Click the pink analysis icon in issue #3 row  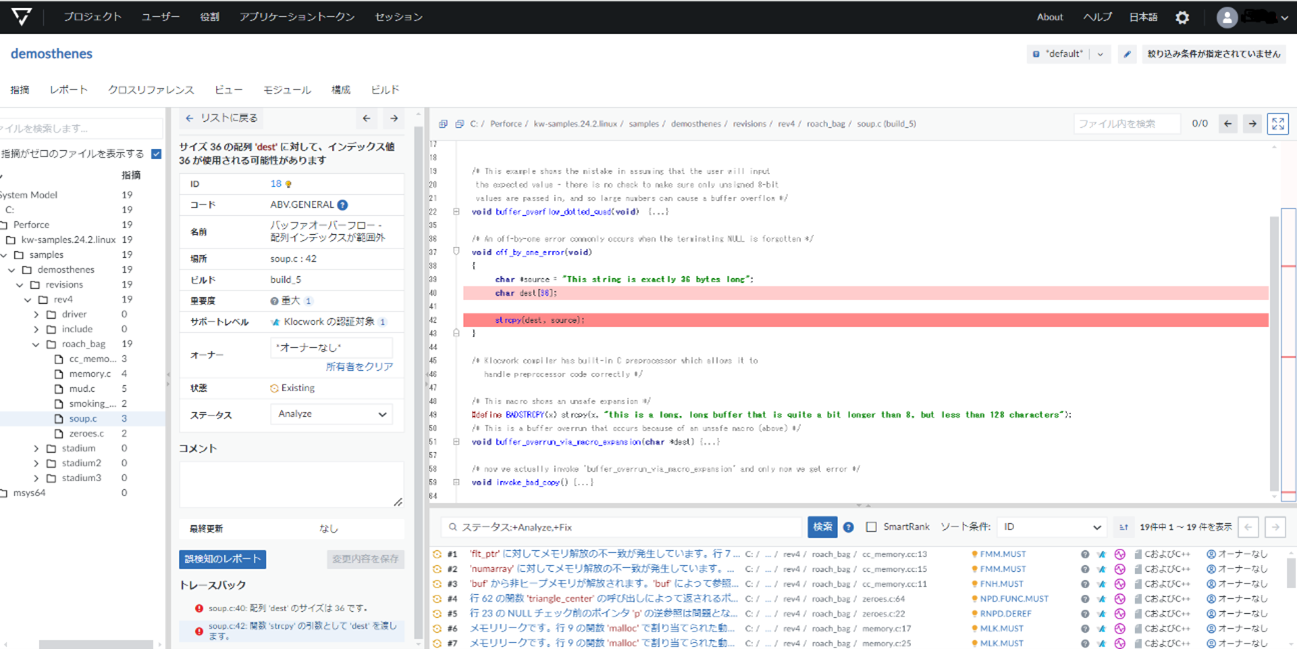coord(1119,584)
